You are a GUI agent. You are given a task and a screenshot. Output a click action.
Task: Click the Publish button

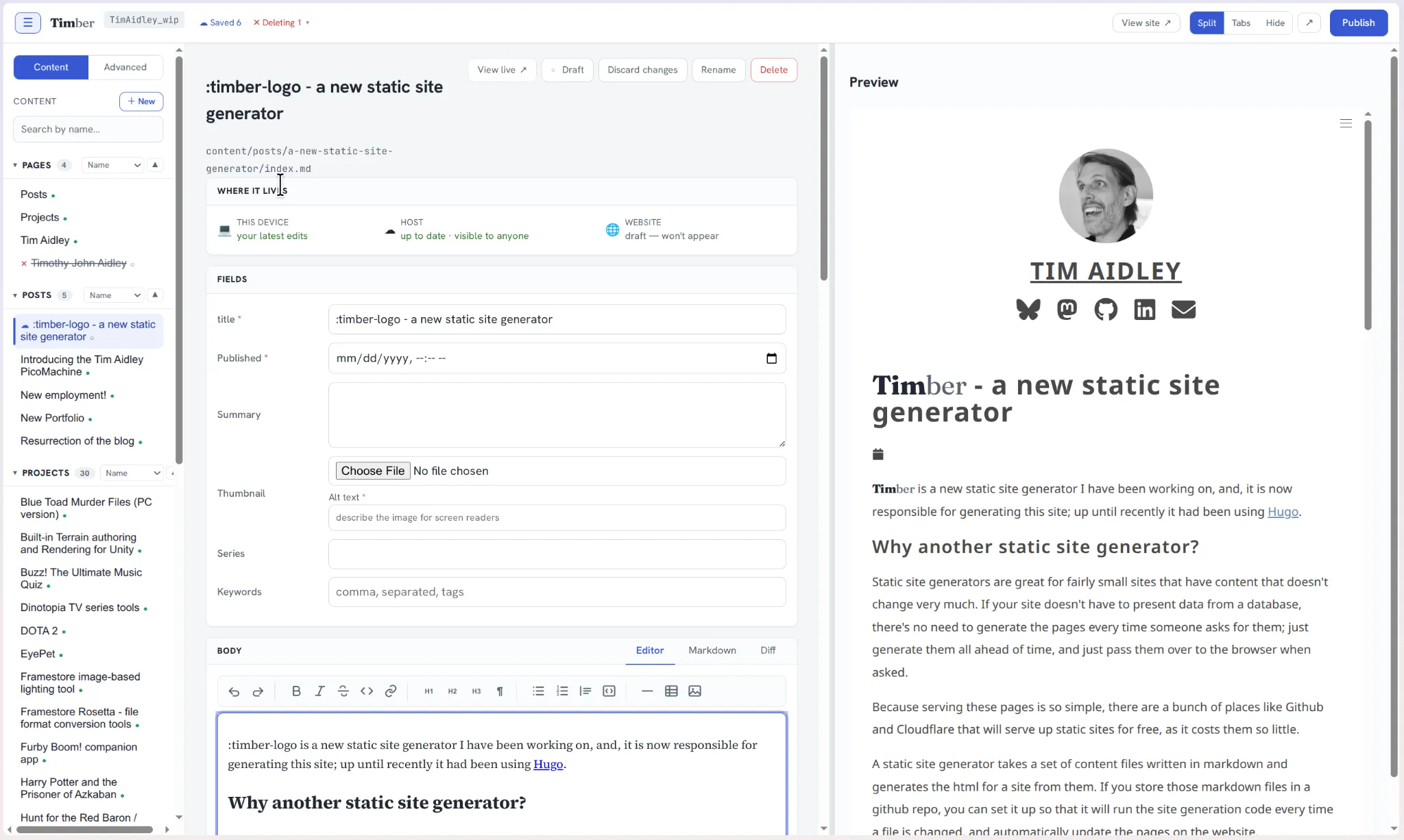(1358, 23)
